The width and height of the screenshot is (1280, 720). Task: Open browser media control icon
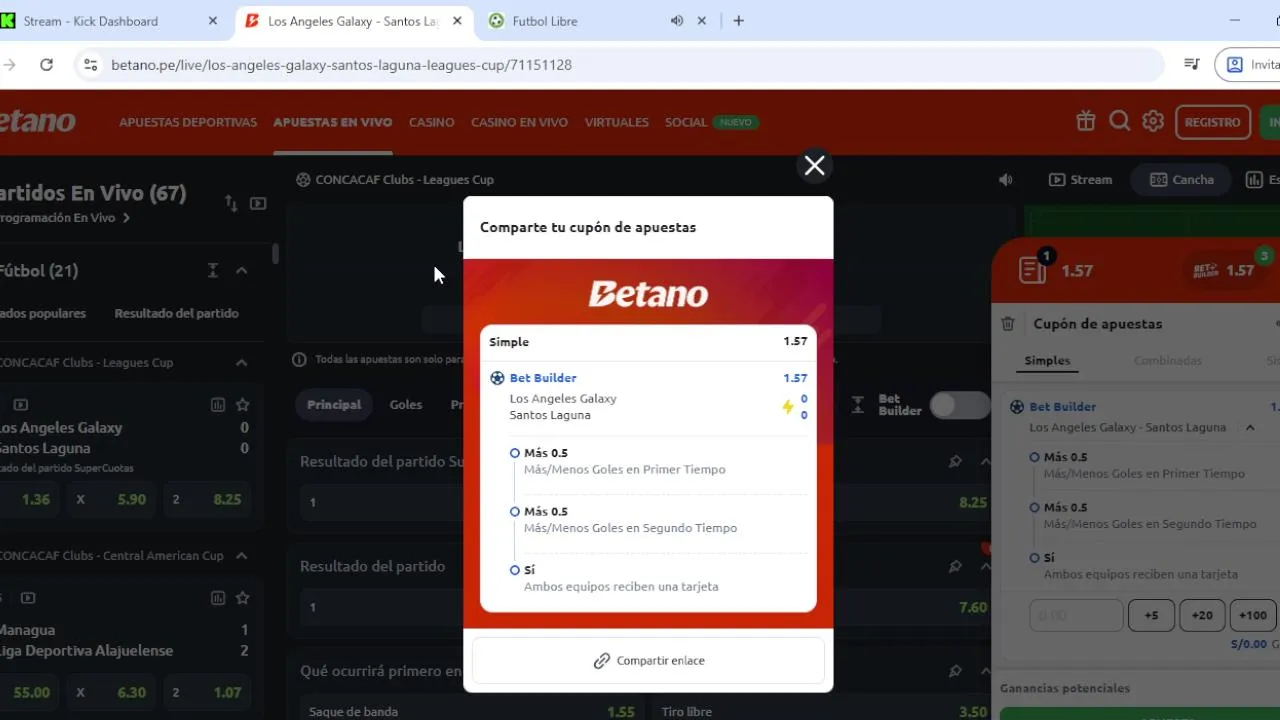1191,64
